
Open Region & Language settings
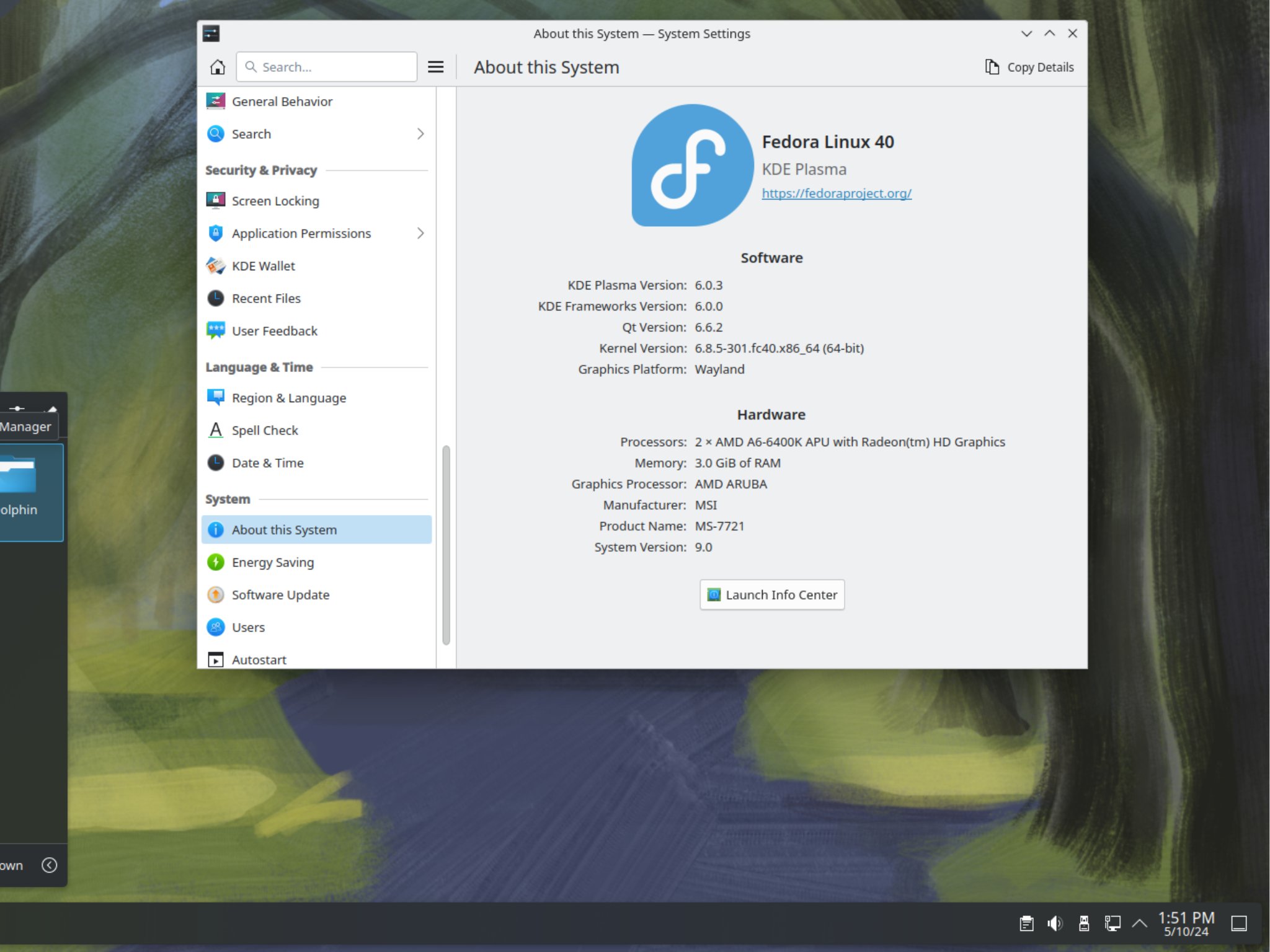click(317, 398)
